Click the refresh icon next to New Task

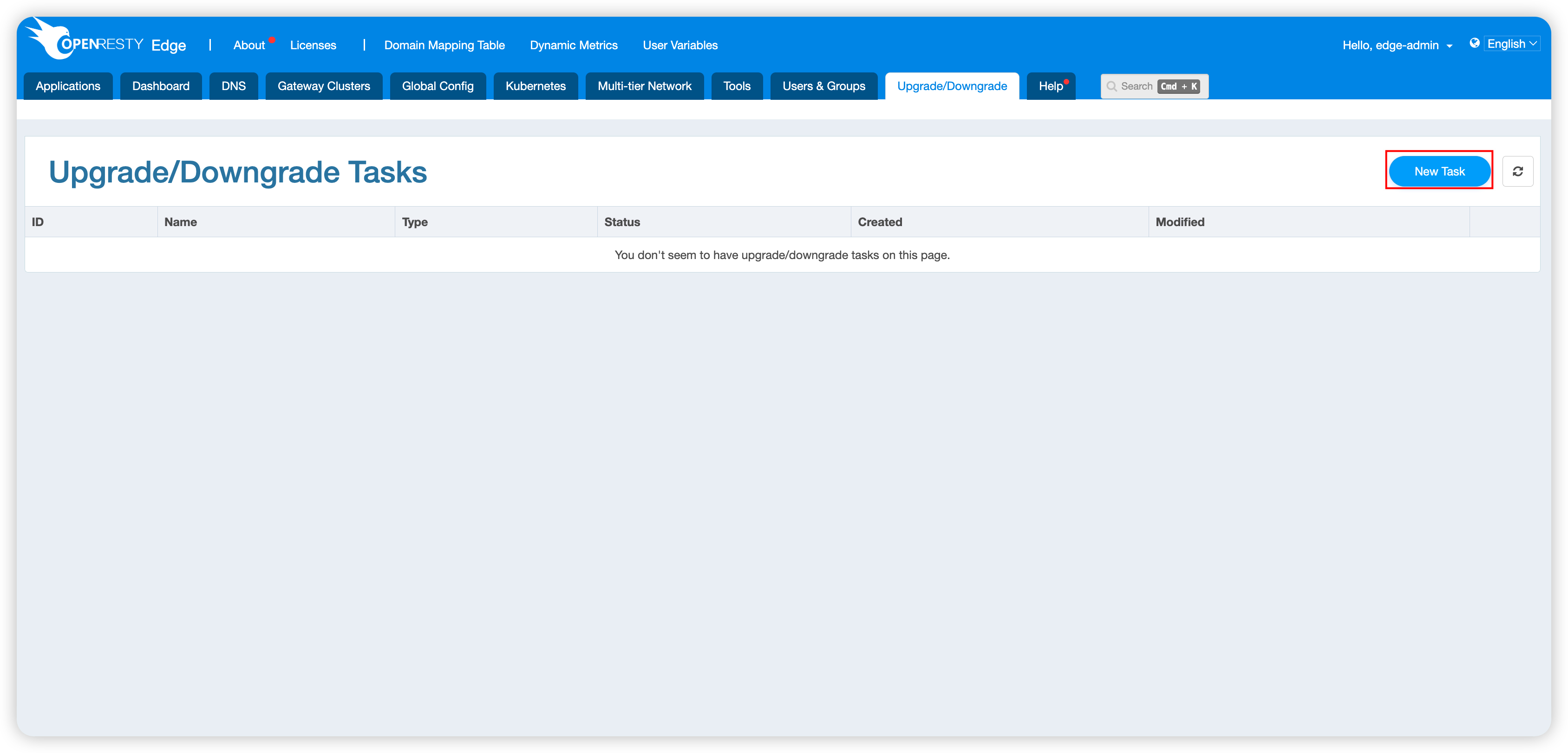[1517, 171]
